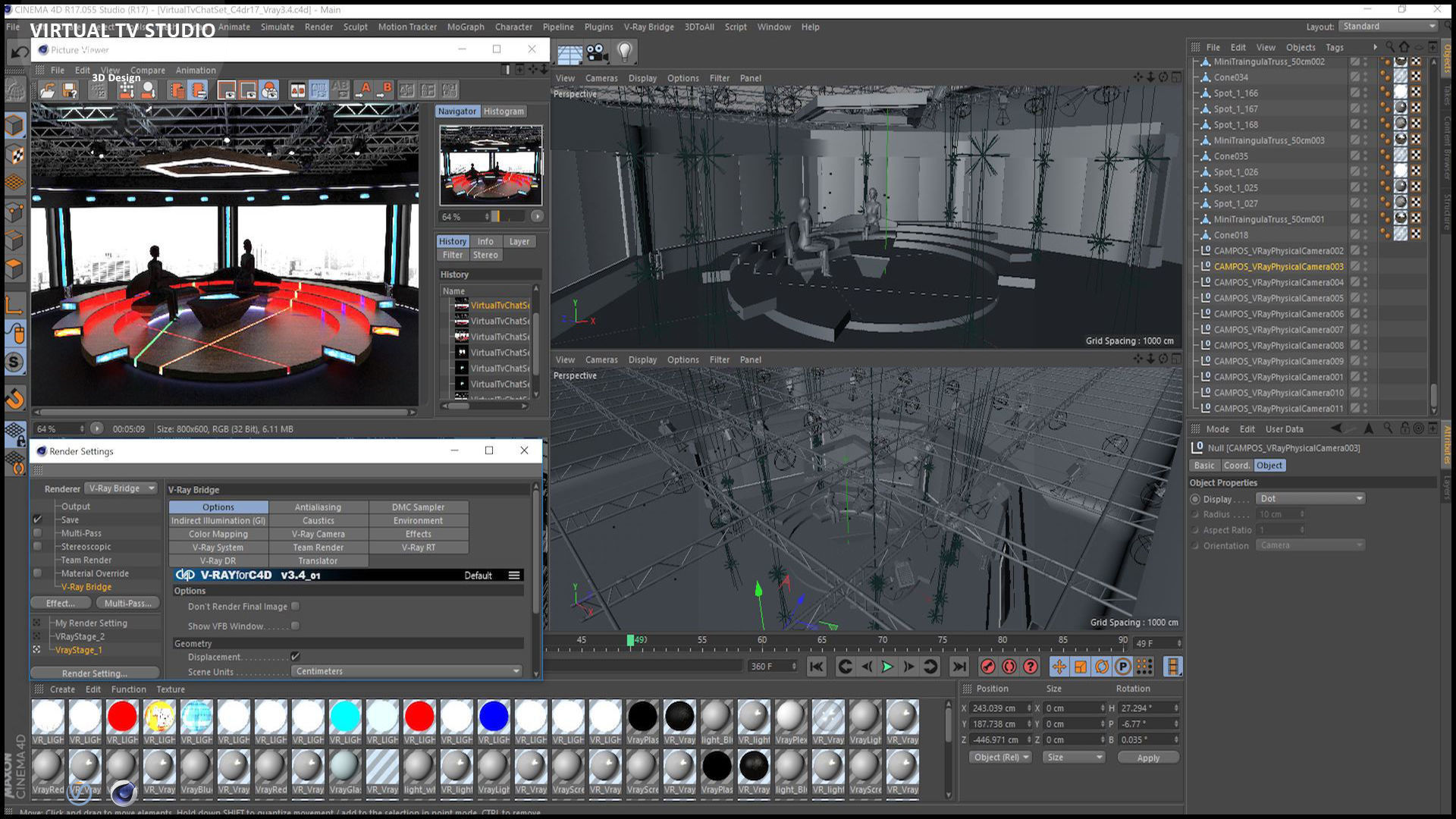Click the film strip icon at timeline end

[1172, 667]
